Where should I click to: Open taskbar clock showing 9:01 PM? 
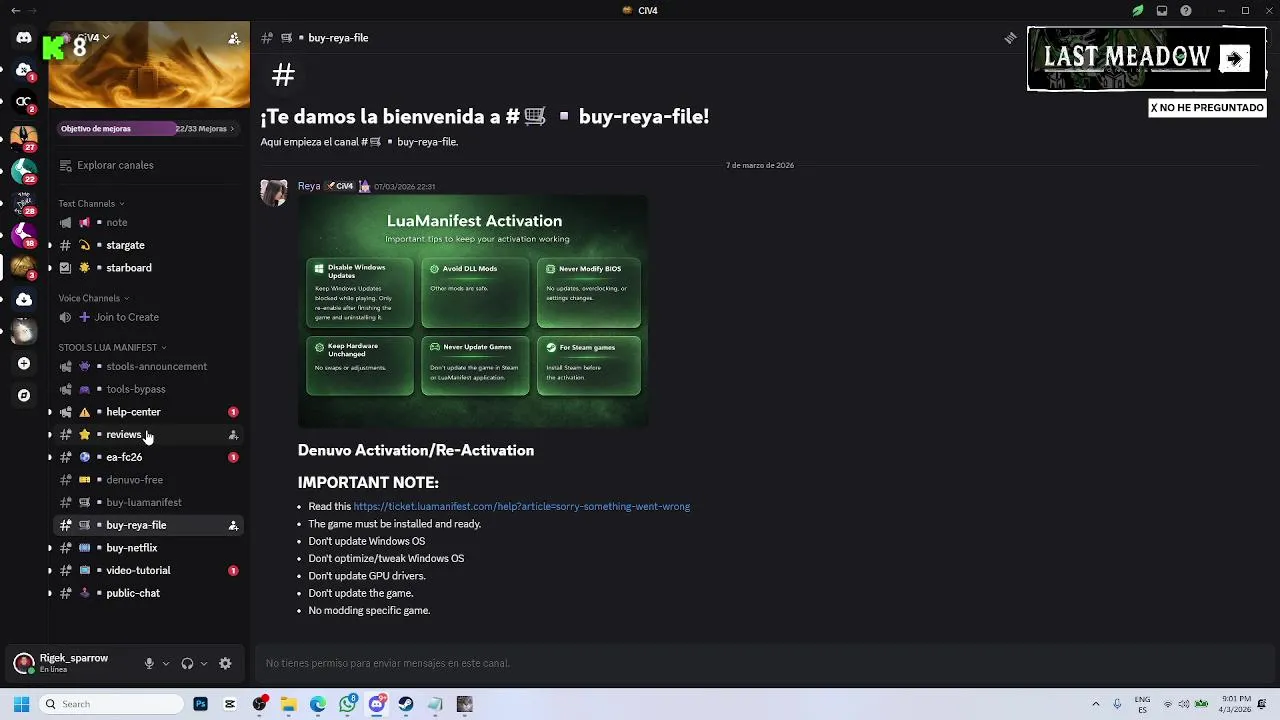point(1236,704)
